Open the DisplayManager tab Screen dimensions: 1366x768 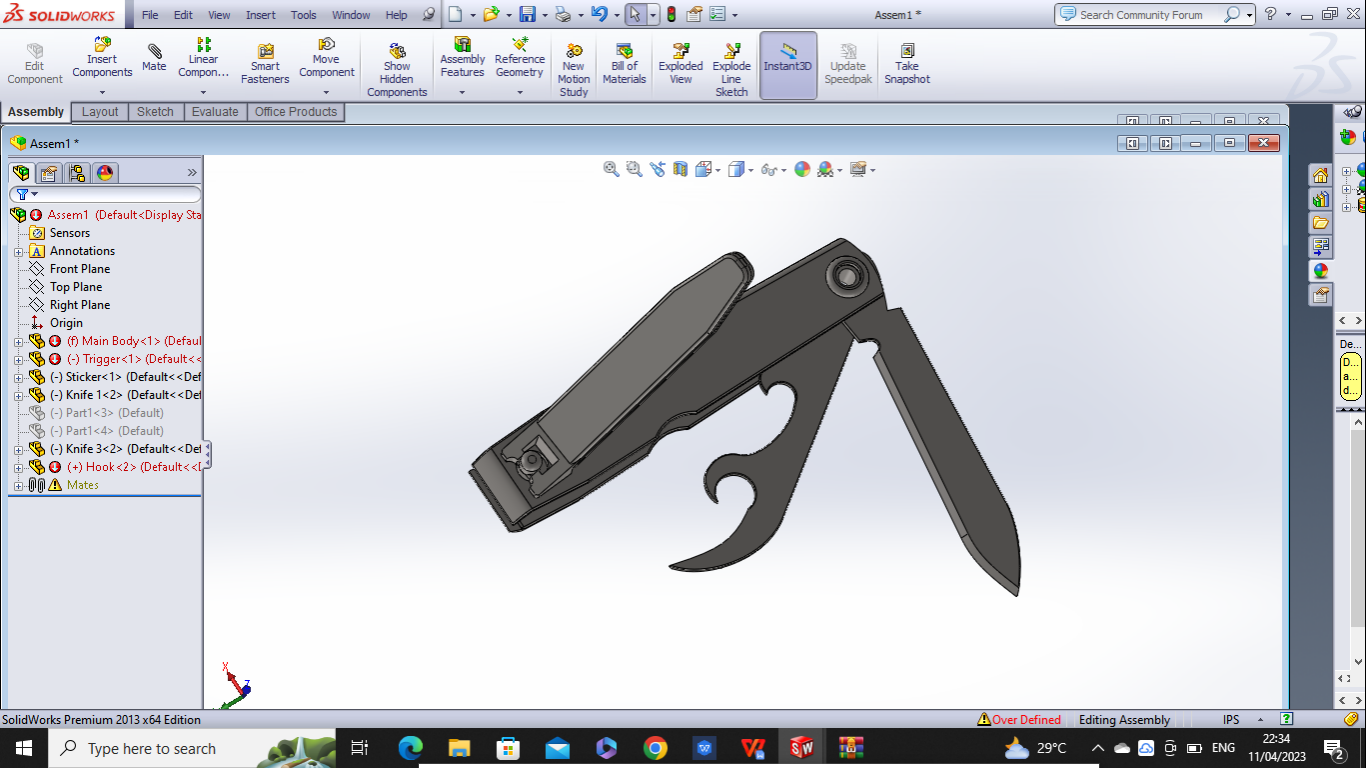(105, 173)
